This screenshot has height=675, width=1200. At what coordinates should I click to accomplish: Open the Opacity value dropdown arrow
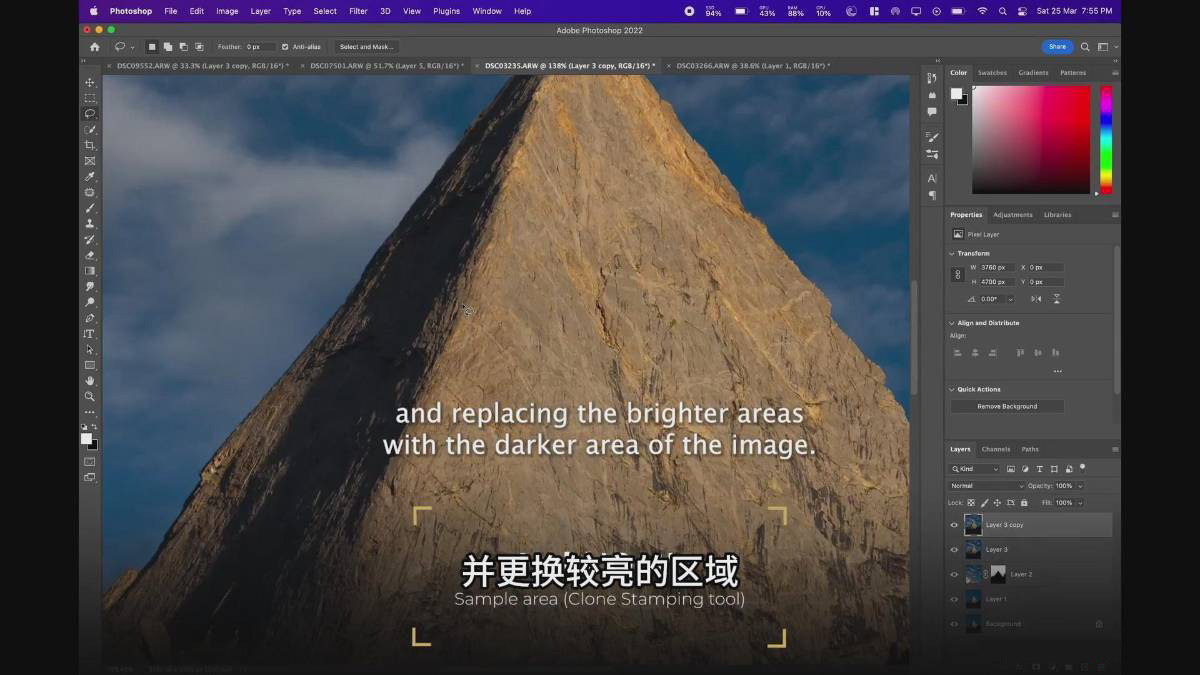tap(1080, 486)
